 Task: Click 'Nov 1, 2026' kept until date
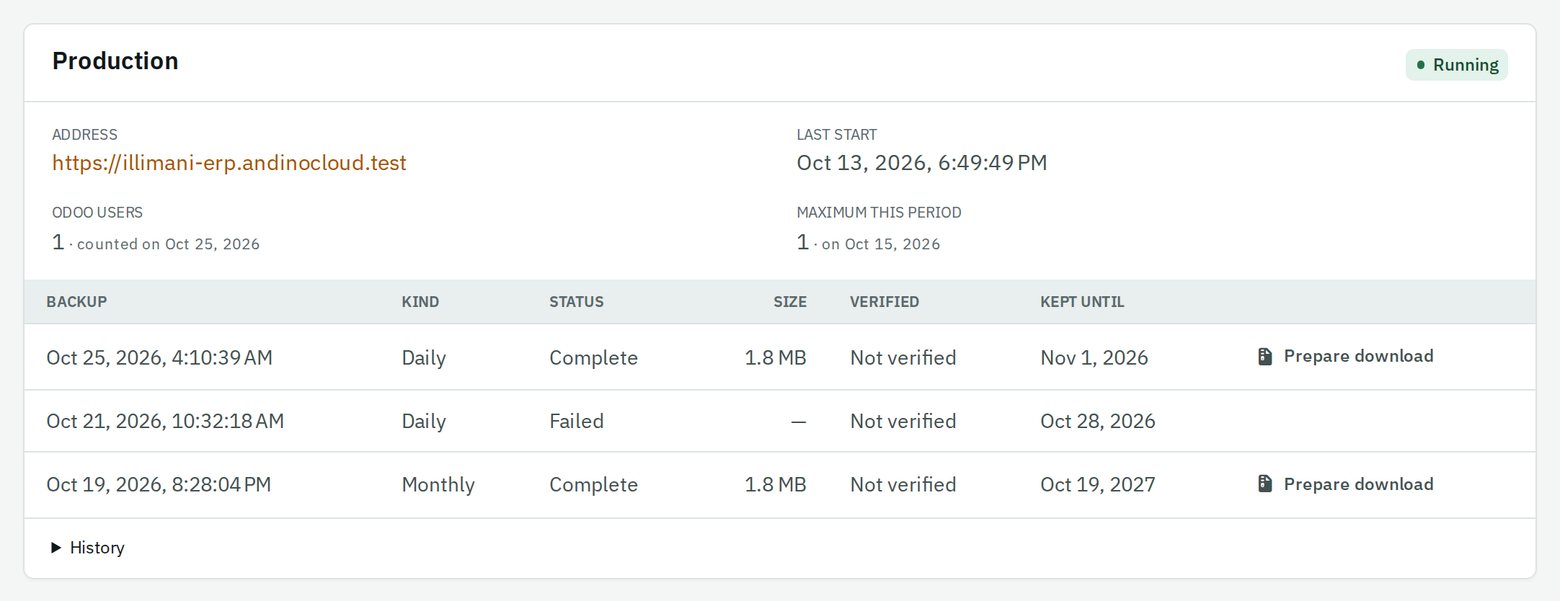[1094, 357]
